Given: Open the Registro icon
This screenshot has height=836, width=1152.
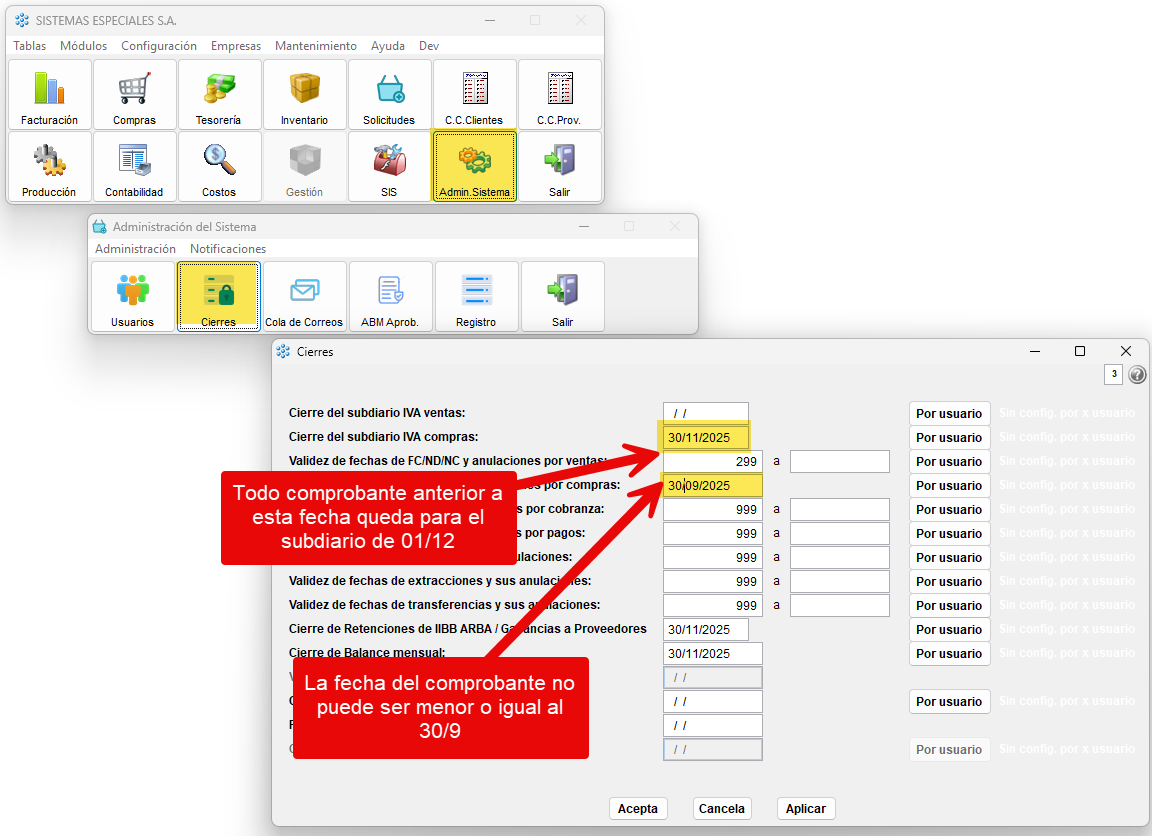Looking at the screenshot, I should pos(476,297).
